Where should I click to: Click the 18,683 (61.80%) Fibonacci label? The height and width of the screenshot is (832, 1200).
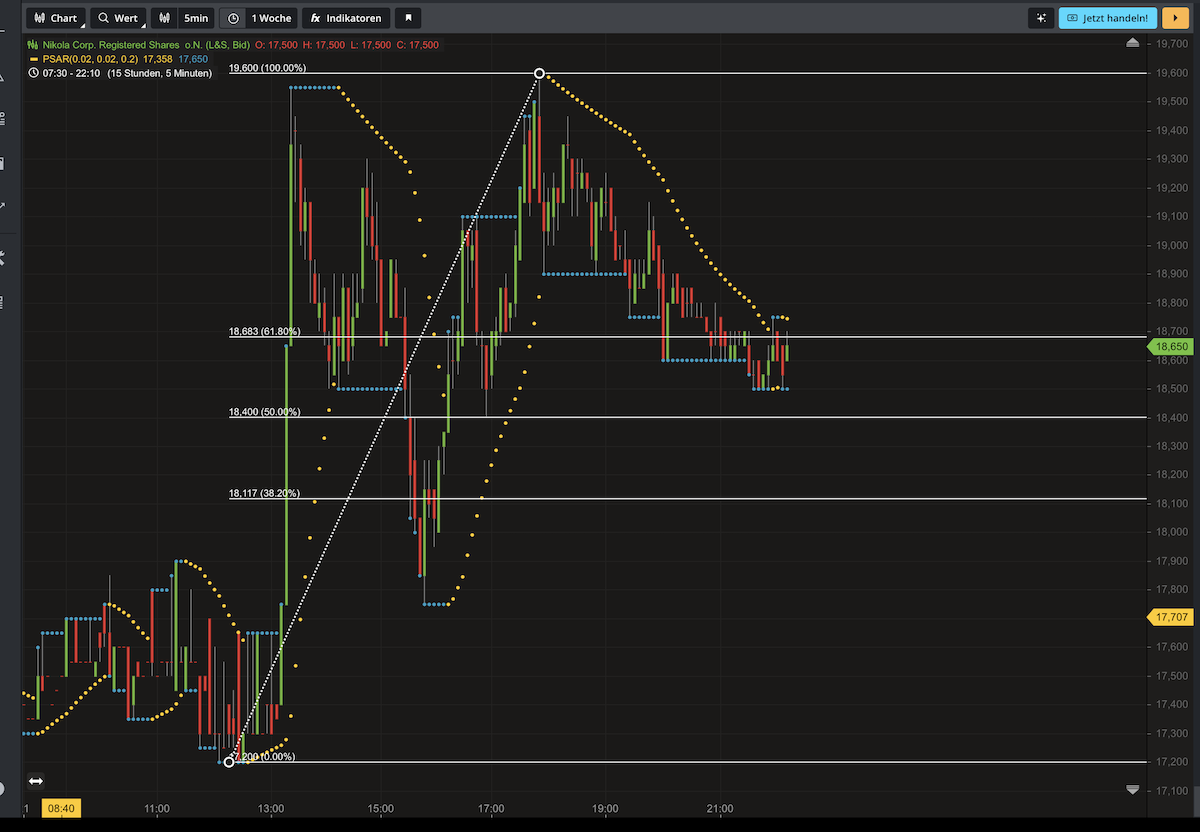coord(265,331)
